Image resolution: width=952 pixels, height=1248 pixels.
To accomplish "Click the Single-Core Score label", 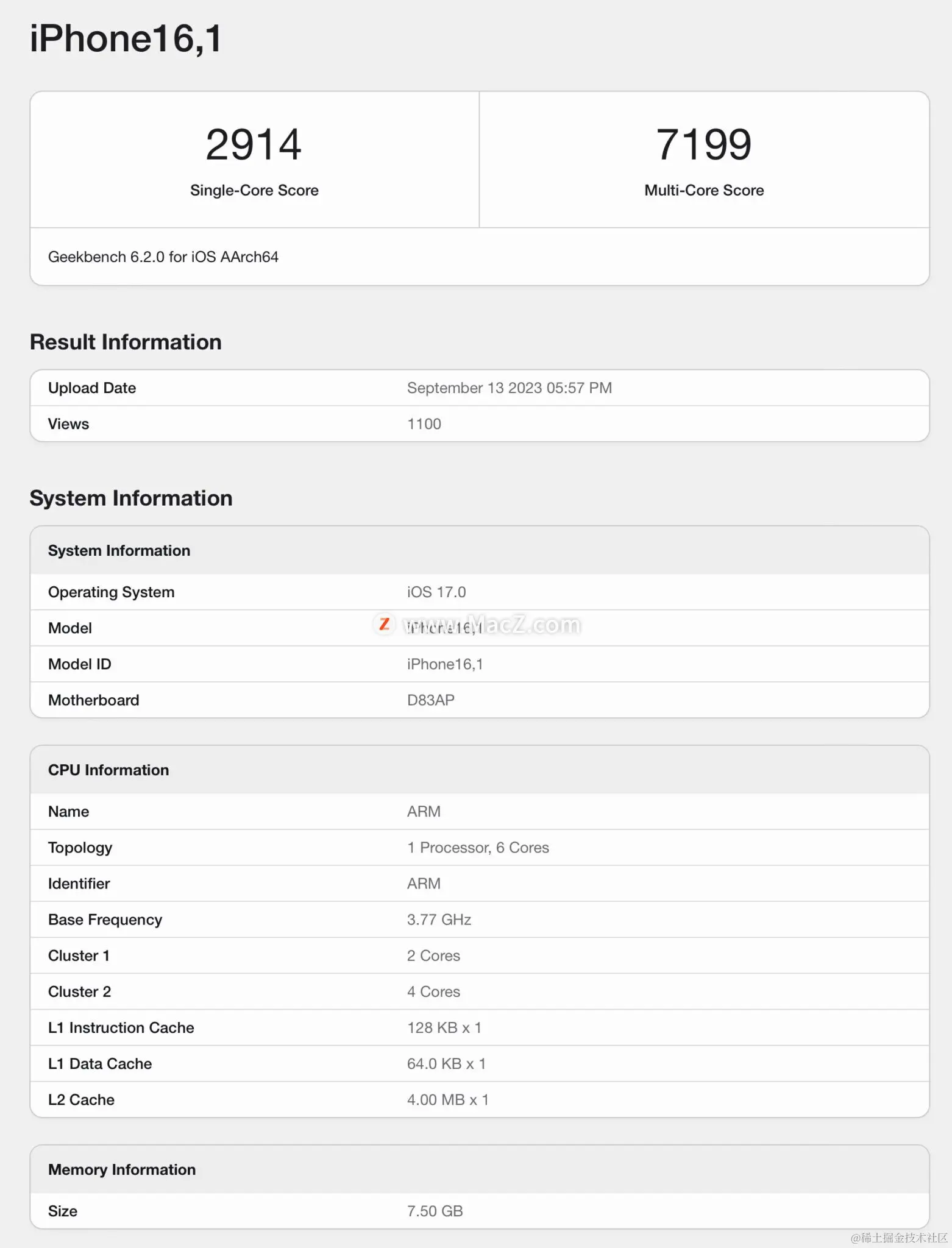I will 254,190.
